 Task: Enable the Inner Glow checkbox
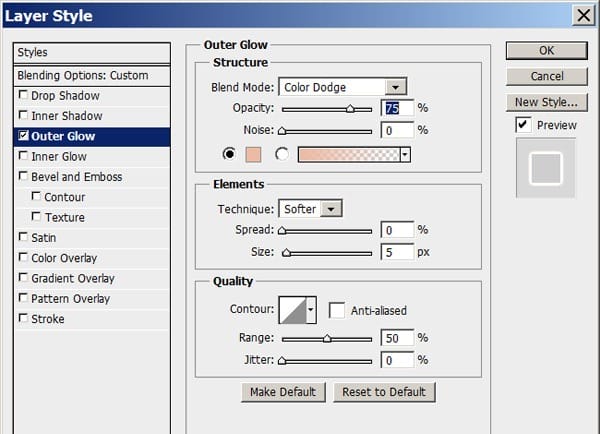[x=23, y=156]
